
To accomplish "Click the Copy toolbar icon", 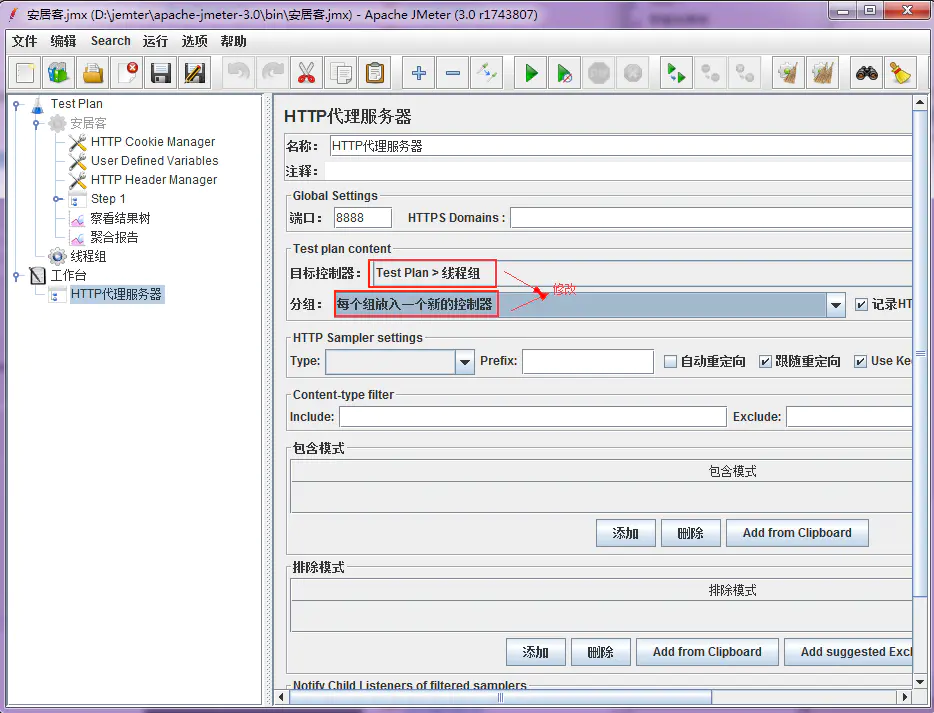I will point(341,73).
